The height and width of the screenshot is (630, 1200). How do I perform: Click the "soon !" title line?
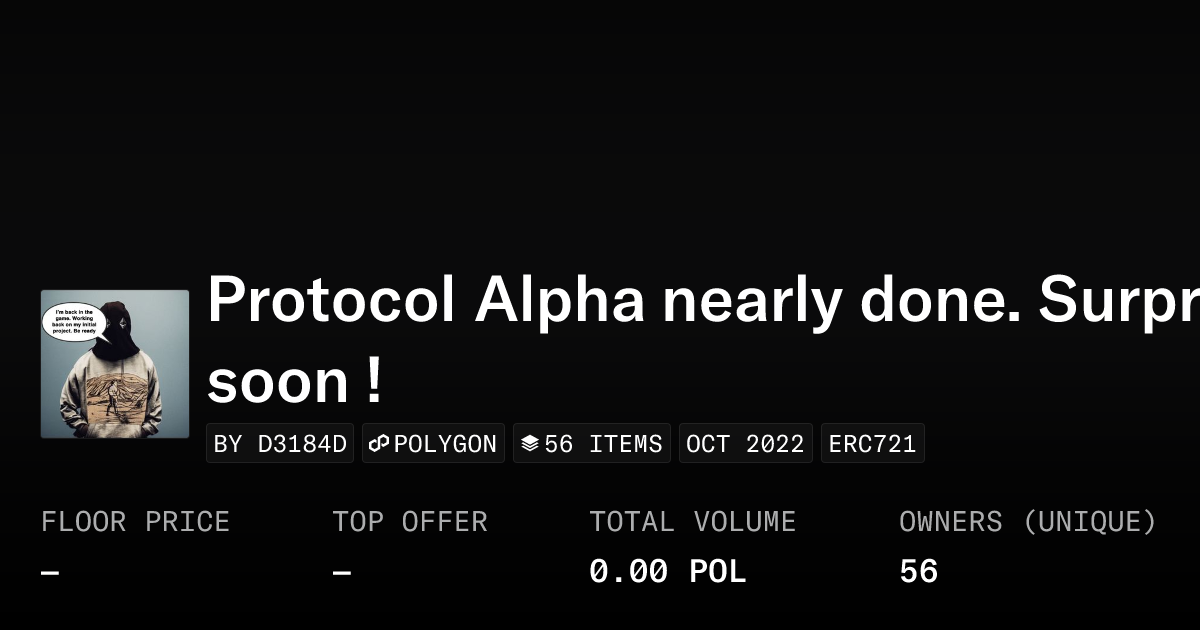click(x=294, y=382)
